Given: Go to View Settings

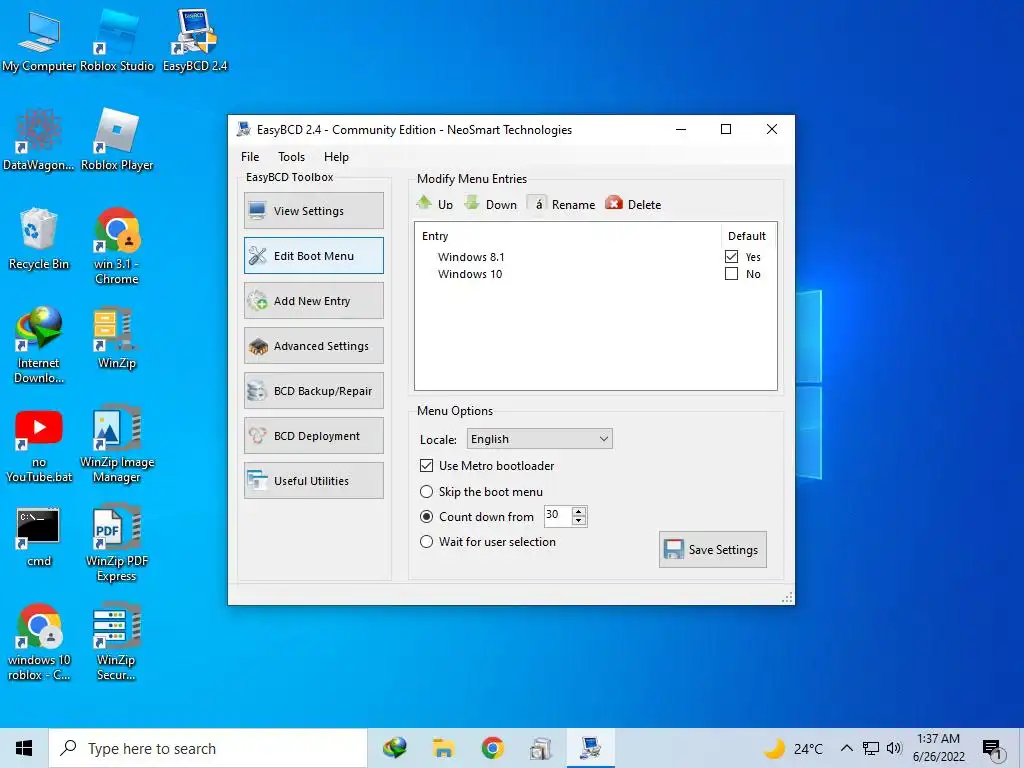Looking at the screenshot, I should point(314,210).
